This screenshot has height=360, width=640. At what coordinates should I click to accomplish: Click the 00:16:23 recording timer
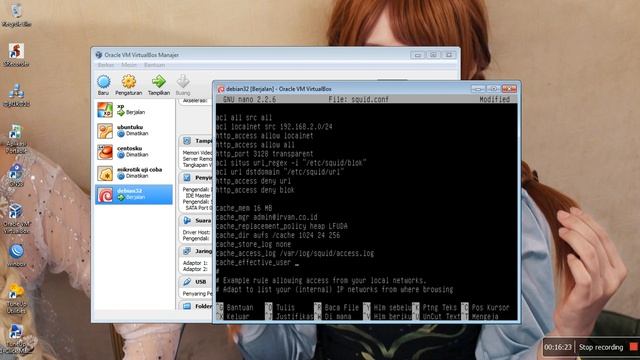[558, 347]
